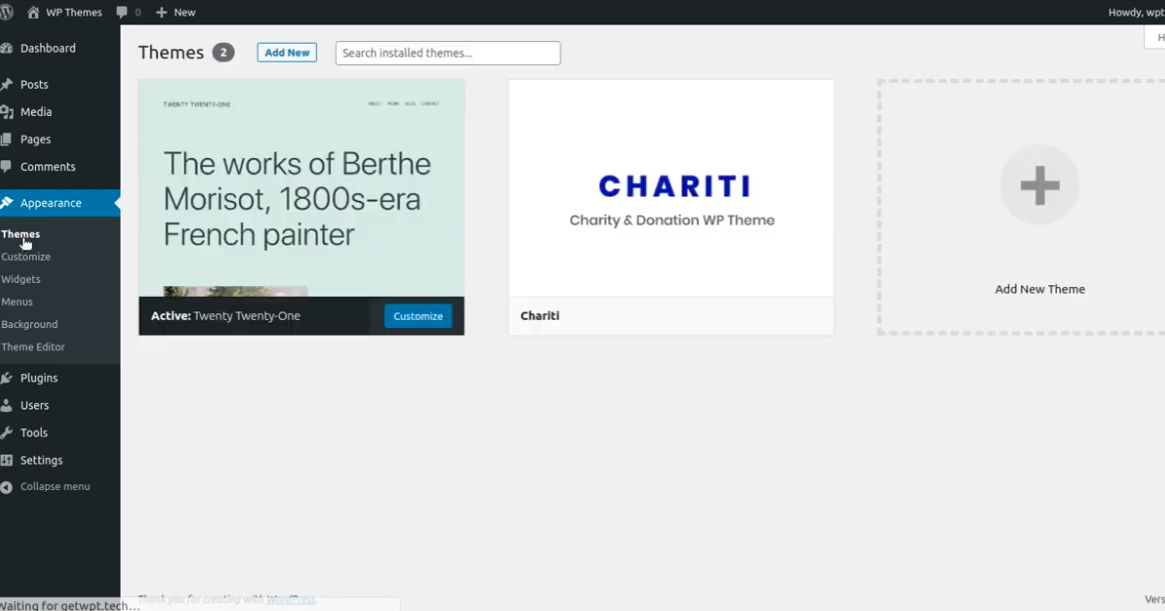Viewport: 1165px width, 611px height.
Task: Collapse the admin sidebar menu
Action: click(54, 487)
